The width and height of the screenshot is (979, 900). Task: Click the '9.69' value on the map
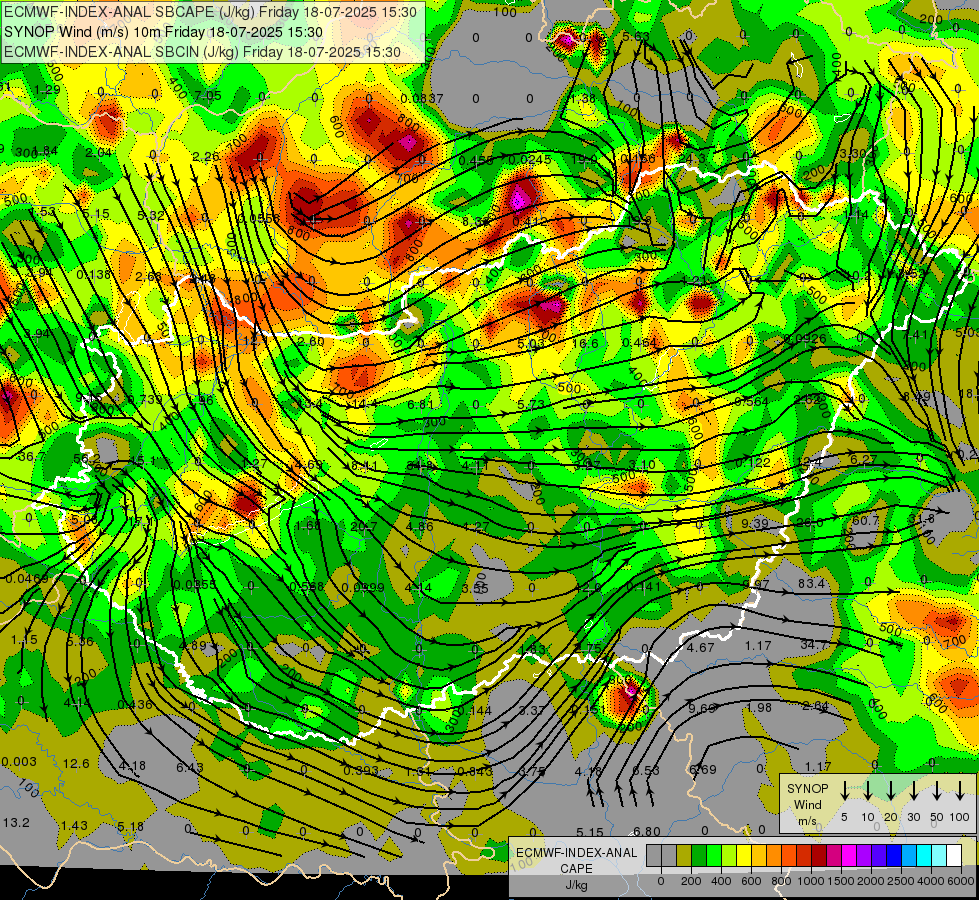click(x=702, y=708)
